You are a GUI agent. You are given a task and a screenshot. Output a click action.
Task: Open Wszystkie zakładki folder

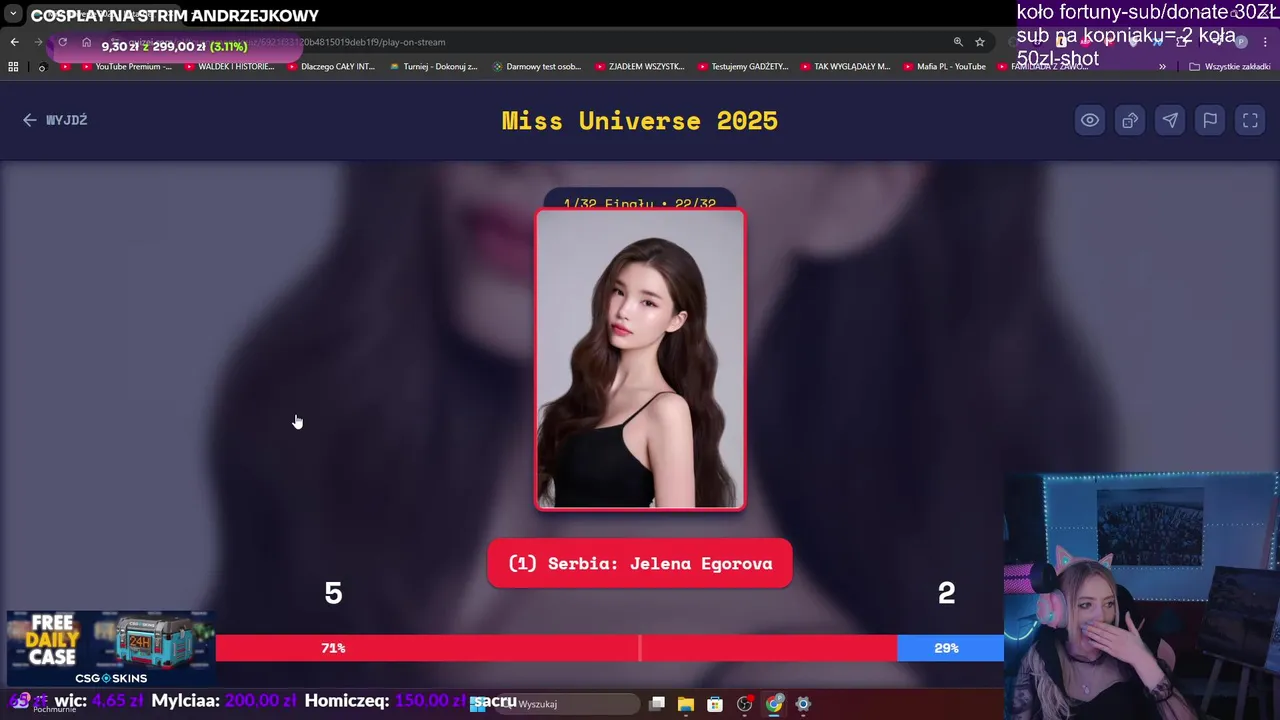(x=1230, y=67)
